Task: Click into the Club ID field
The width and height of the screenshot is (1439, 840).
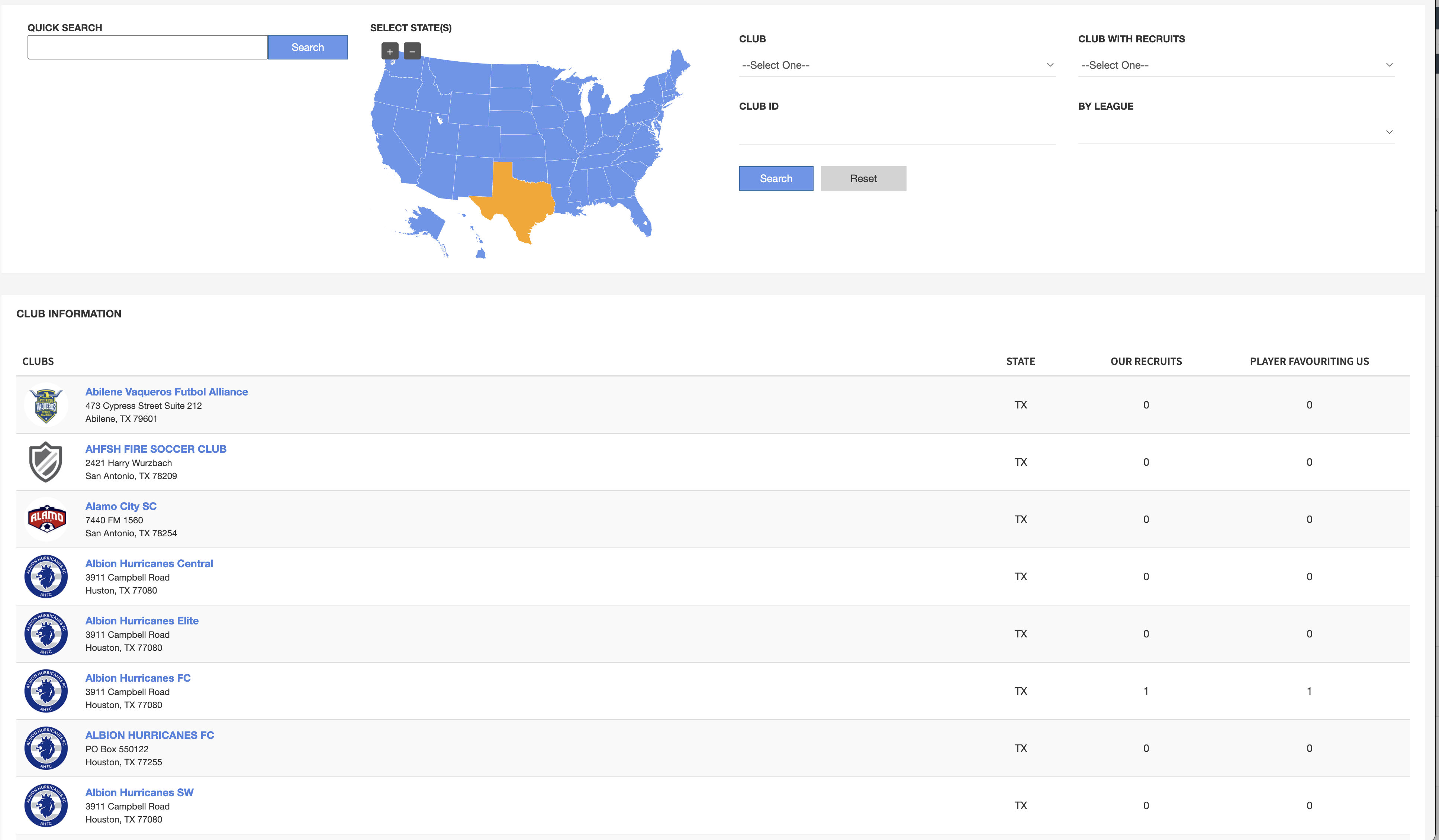Action: coord(896,132)
